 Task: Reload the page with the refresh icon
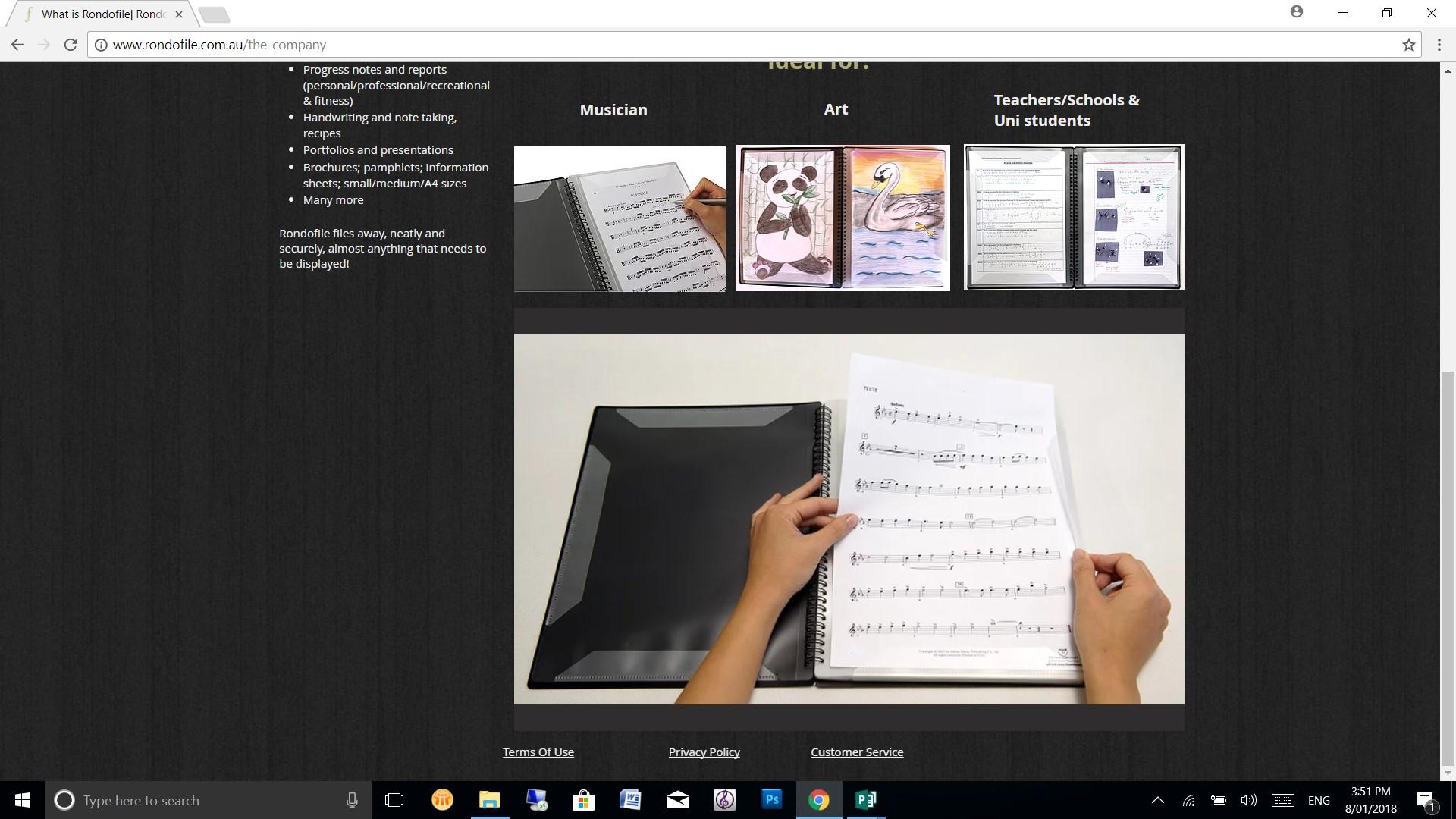(x=71, y=45)
